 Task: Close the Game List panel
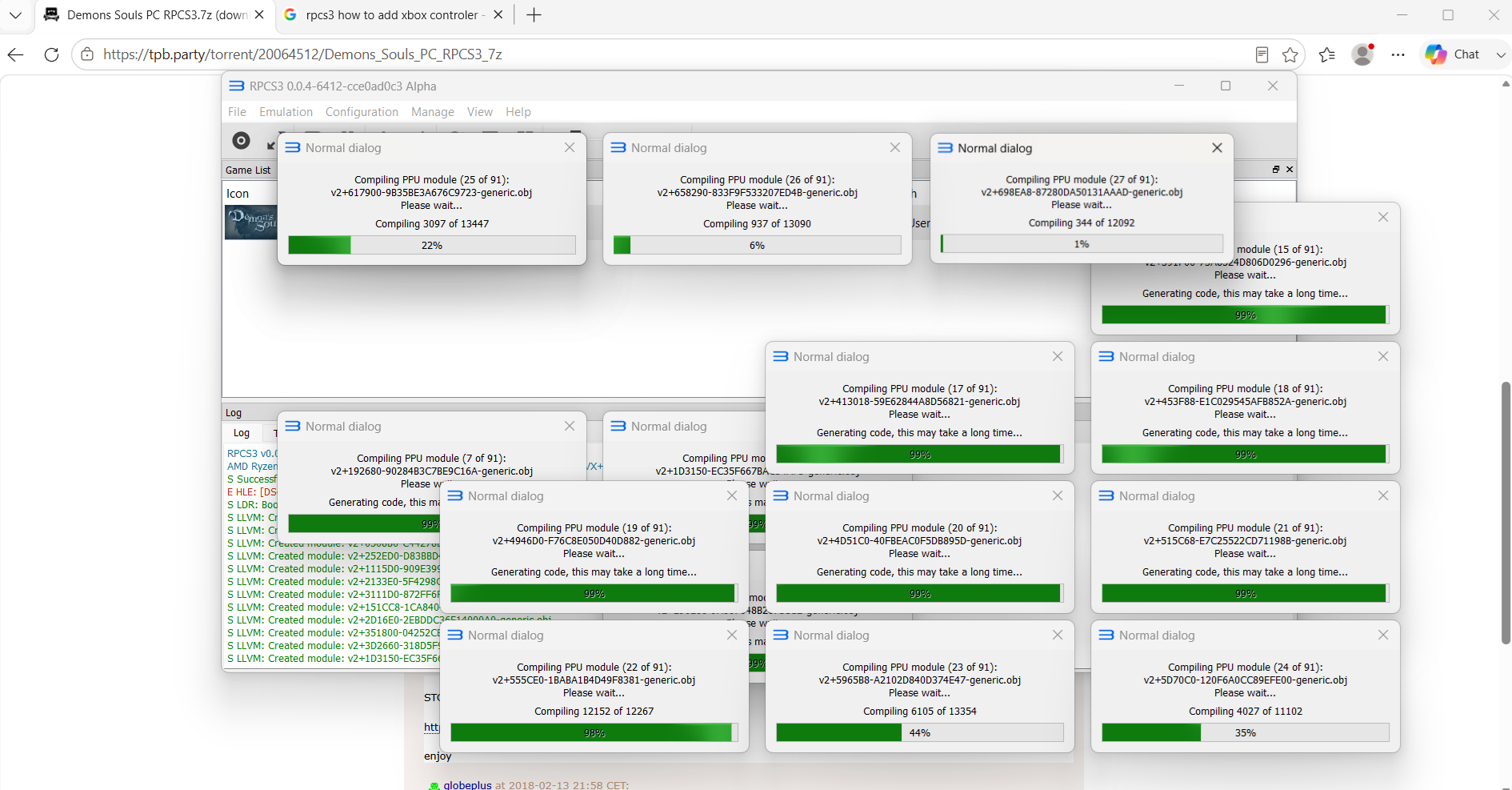coord(1290,170)
